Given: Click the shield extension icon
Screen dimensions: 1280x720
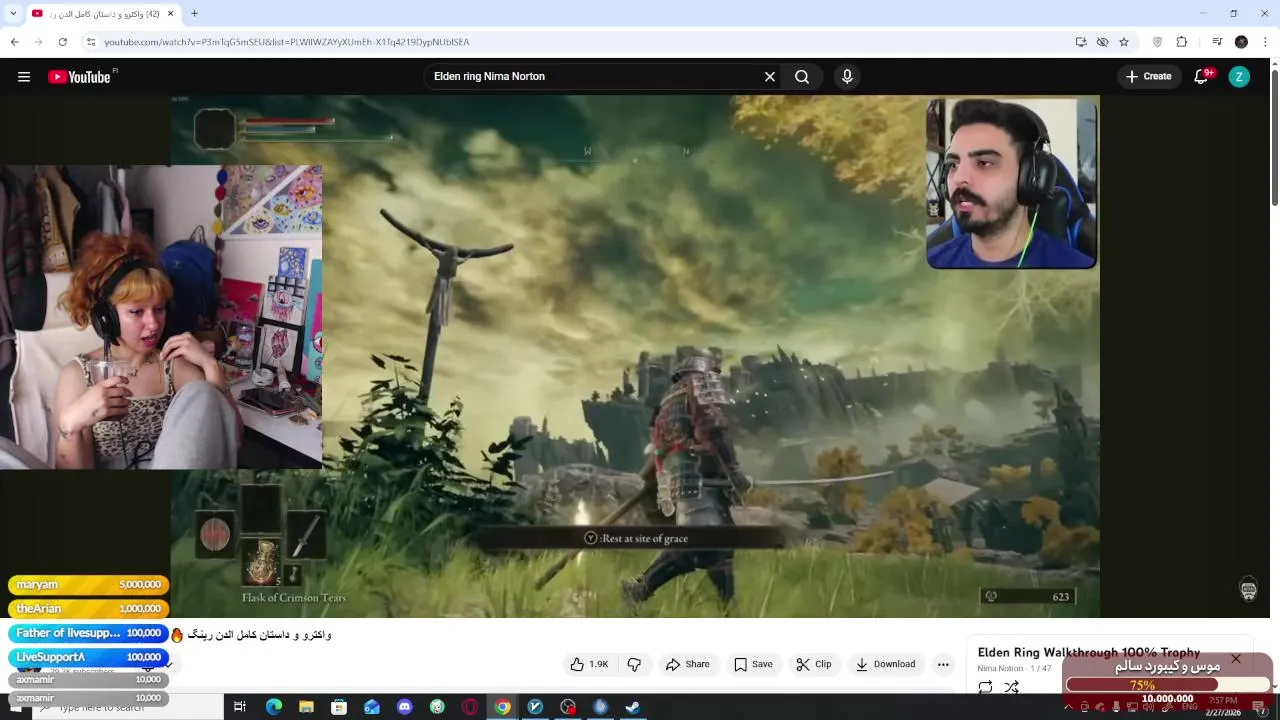Looking at the screenshot, I should pyautogui.click(x=1157, y=42).
